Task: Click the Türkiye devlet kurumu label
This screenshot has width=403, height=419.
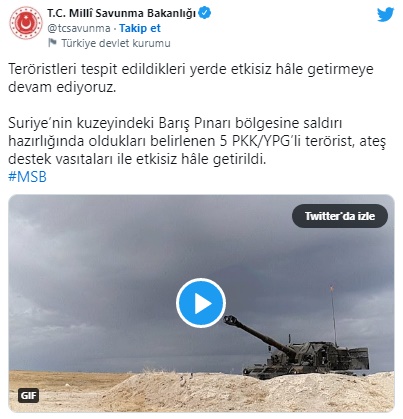Action: point(116,43)
